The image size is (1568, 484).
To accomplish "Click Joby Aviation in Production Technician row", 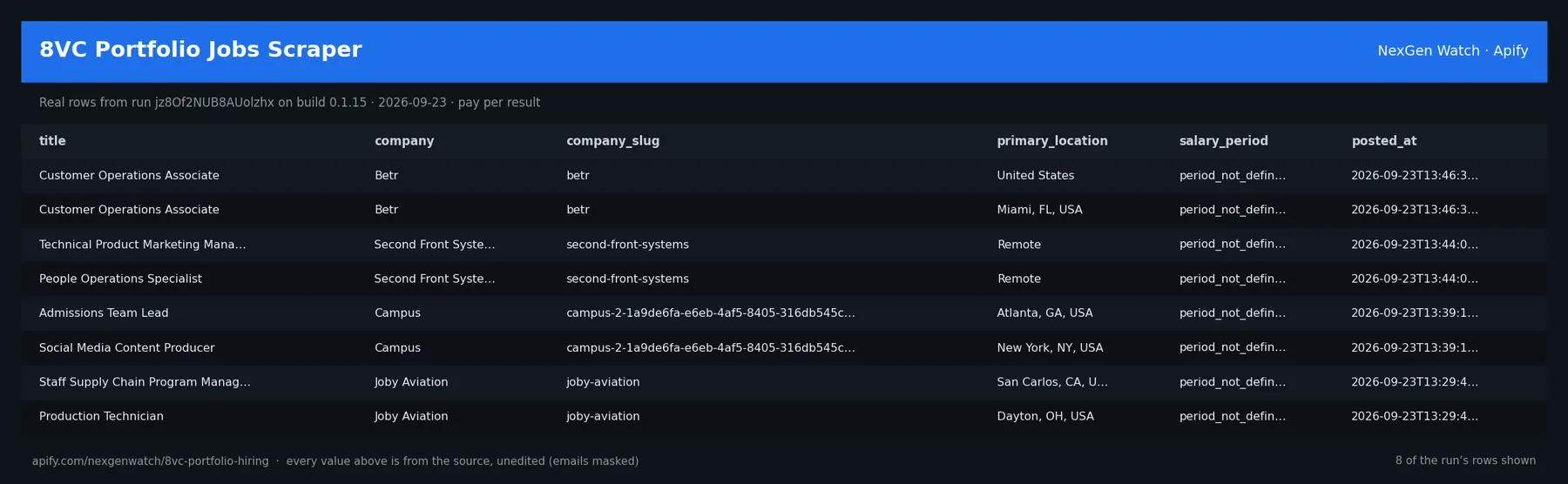I will 411,416.
